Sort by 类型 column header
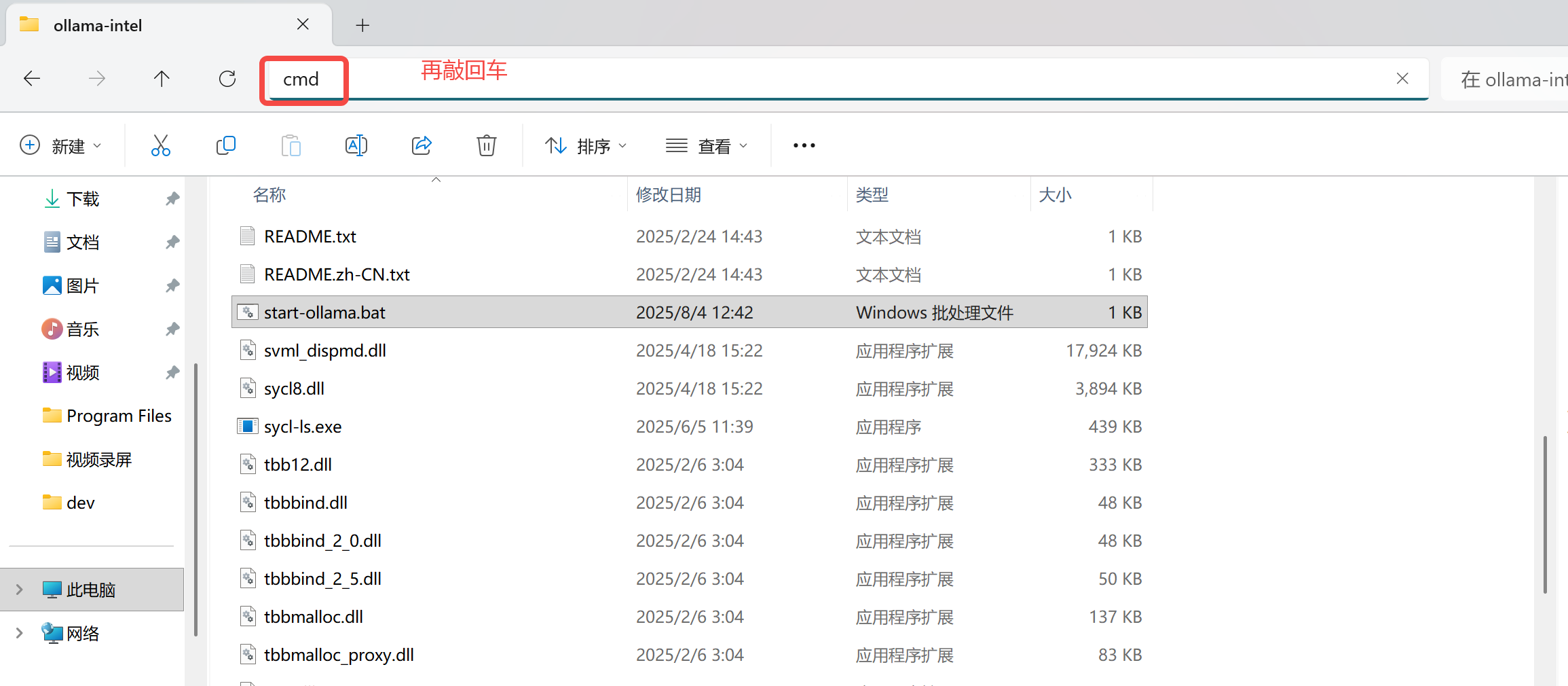 (x=872, y=195)
